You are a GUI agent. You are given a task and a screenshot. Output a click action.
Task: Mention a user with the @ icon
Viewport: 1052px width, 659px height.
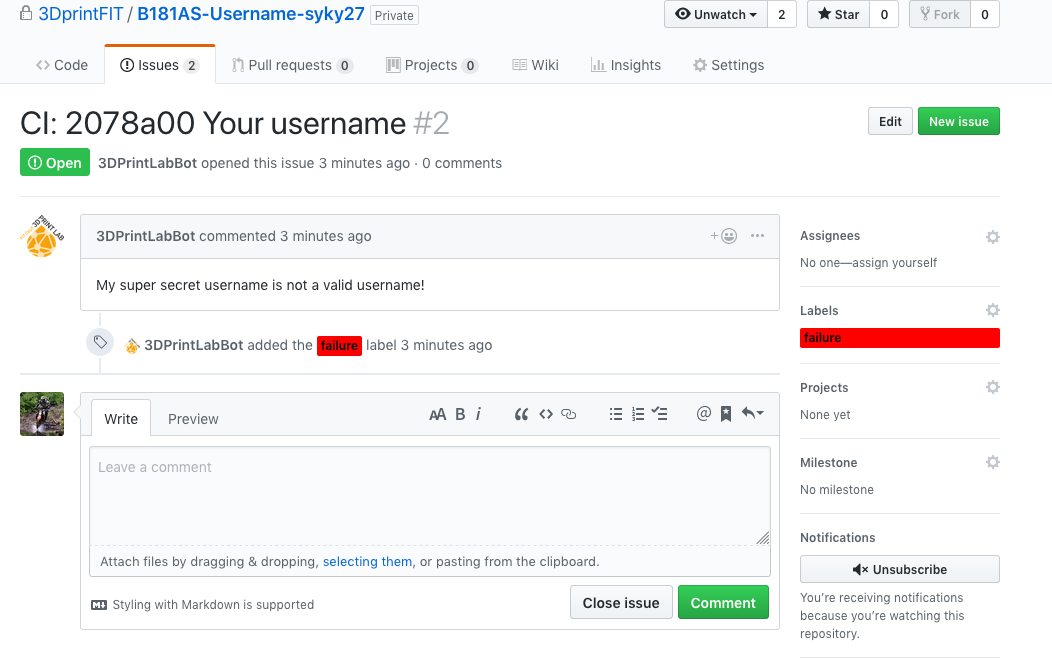coord(703,413)
